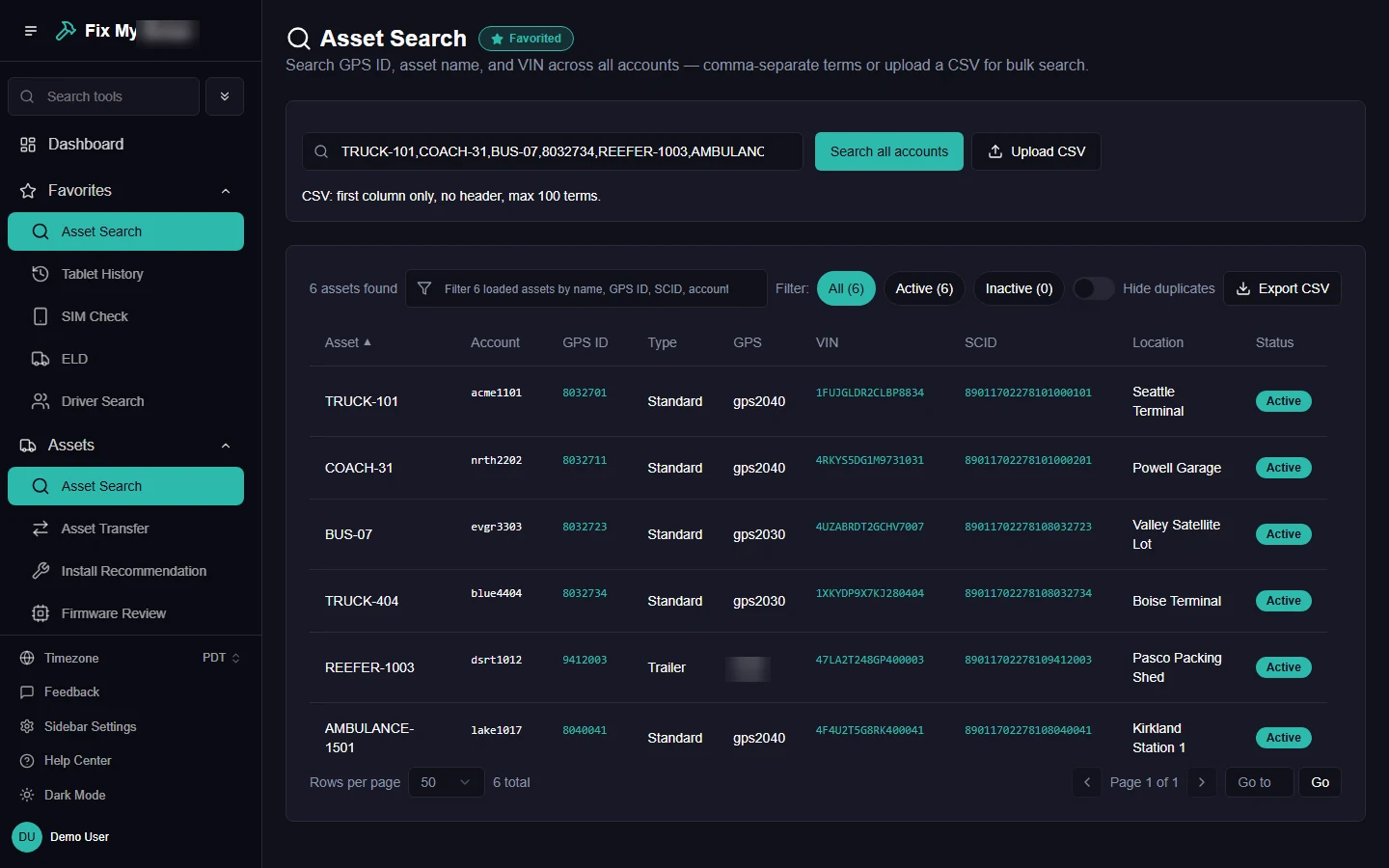Open GPS ID 8032701 link
1389x868 pixels.
point(585,393)
